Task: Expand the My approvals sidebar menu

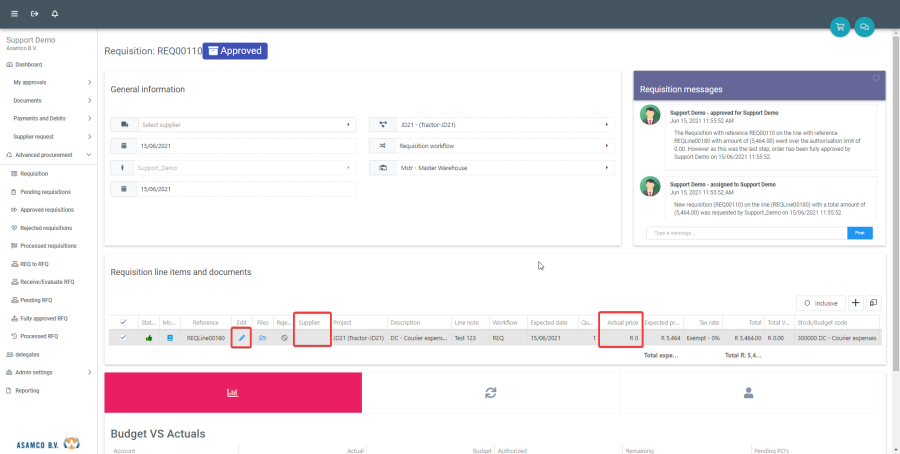Action: coord(52,82)
